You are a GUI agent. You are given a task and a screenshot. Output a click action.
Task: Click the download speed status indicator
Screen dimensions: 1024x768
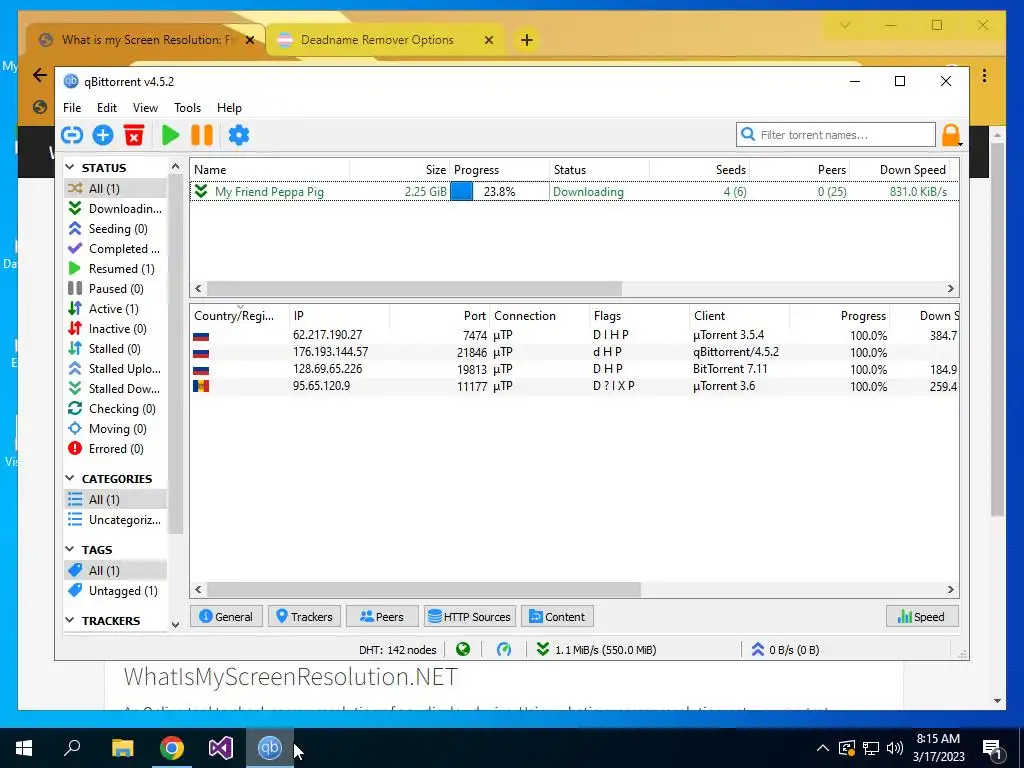pos(596,650)
